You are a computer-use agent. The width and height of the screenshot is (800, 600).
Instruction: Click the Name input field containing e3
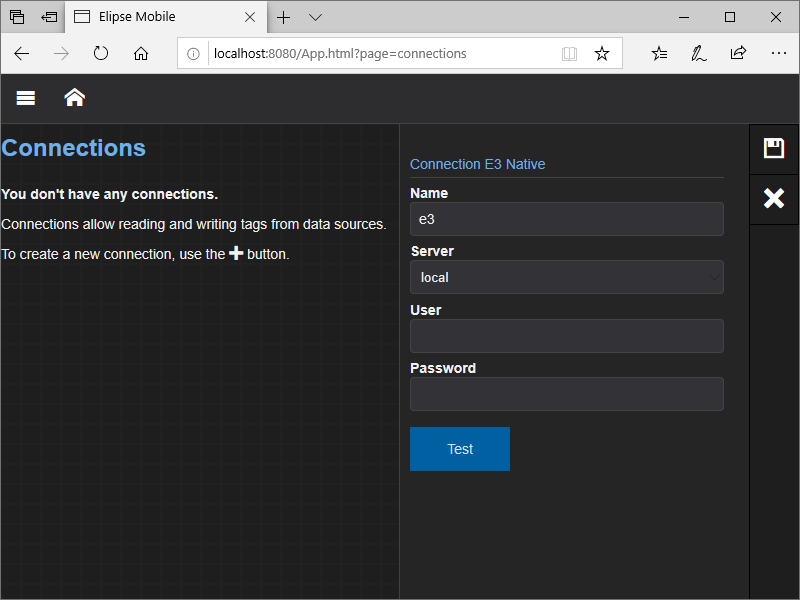click(x=566, y=219)
